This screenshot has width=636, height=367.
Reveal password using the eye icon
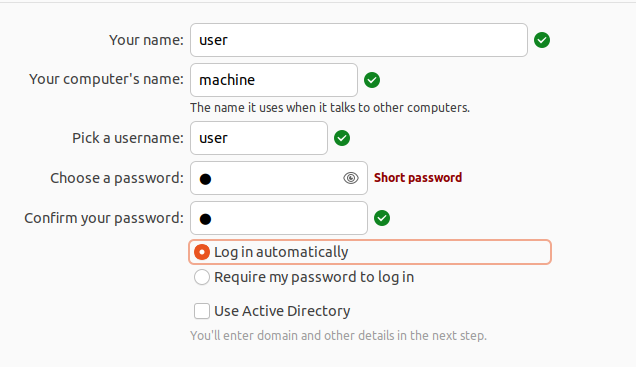351,178
